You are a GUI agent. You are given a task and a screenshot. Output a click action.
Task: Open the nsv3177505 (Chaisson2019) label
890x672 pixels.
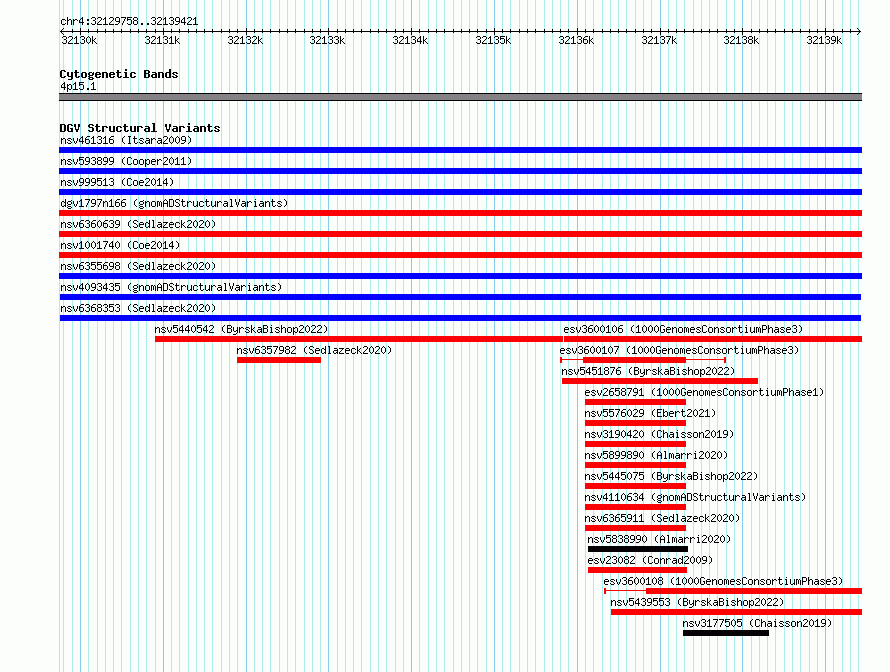[x=757, y=623]
